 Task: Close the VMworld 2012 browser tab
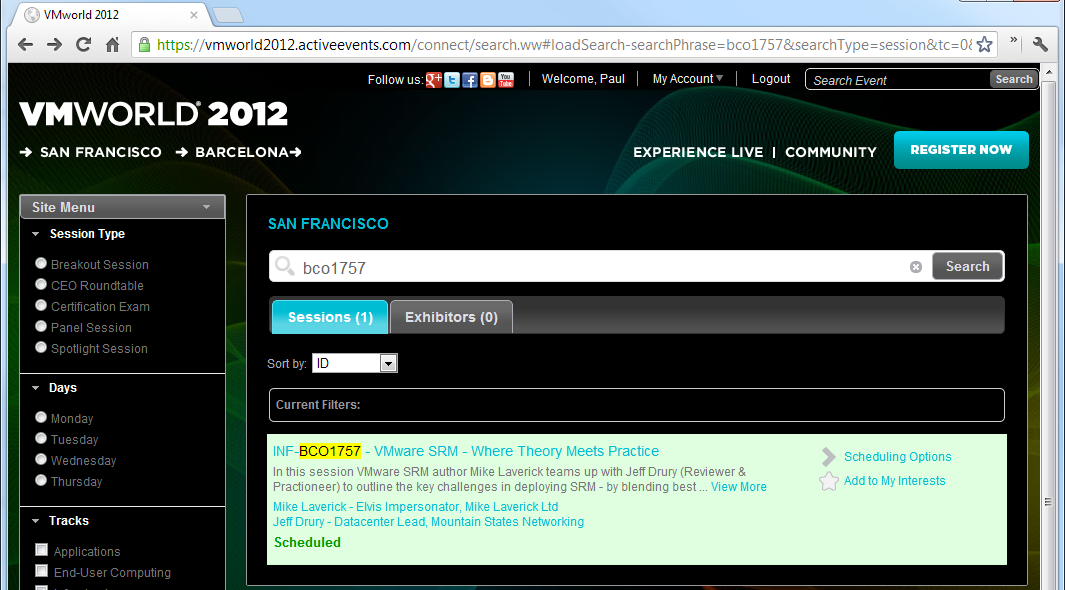[x=194, y=14]
